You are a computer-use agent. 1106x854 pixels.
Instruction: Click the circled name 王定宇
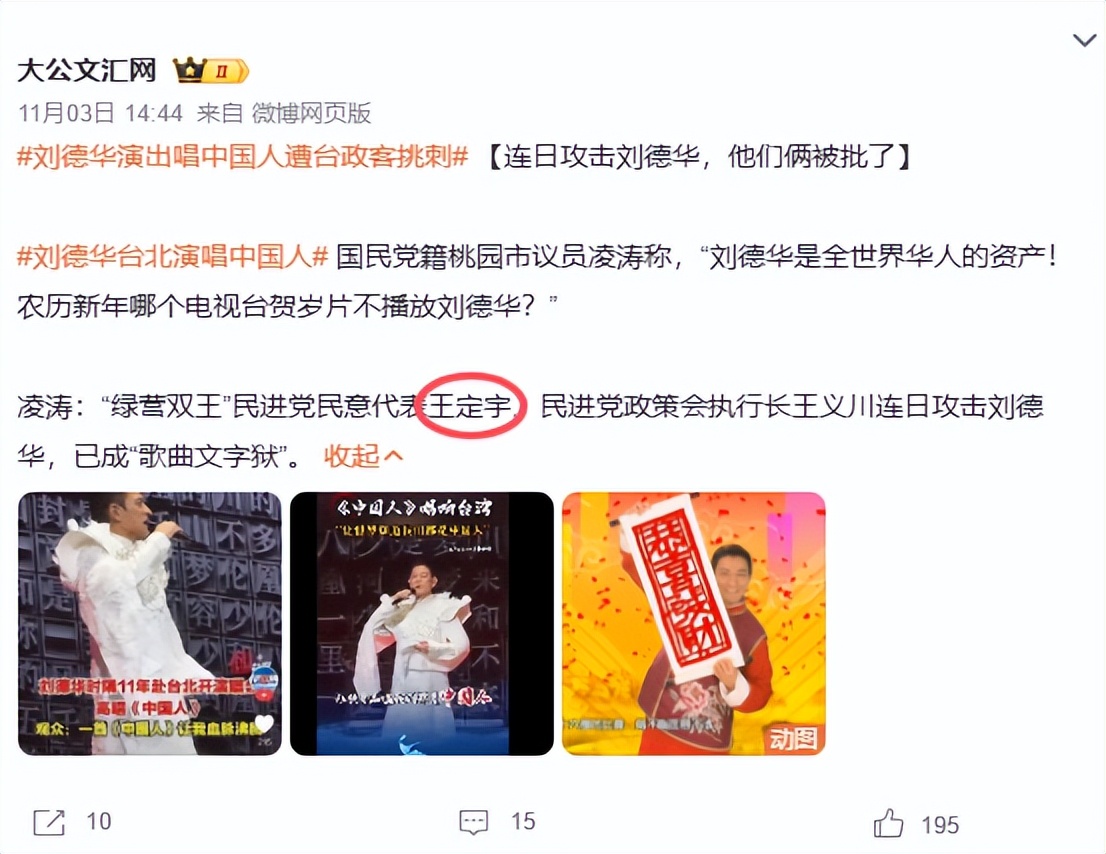point(470,406)
